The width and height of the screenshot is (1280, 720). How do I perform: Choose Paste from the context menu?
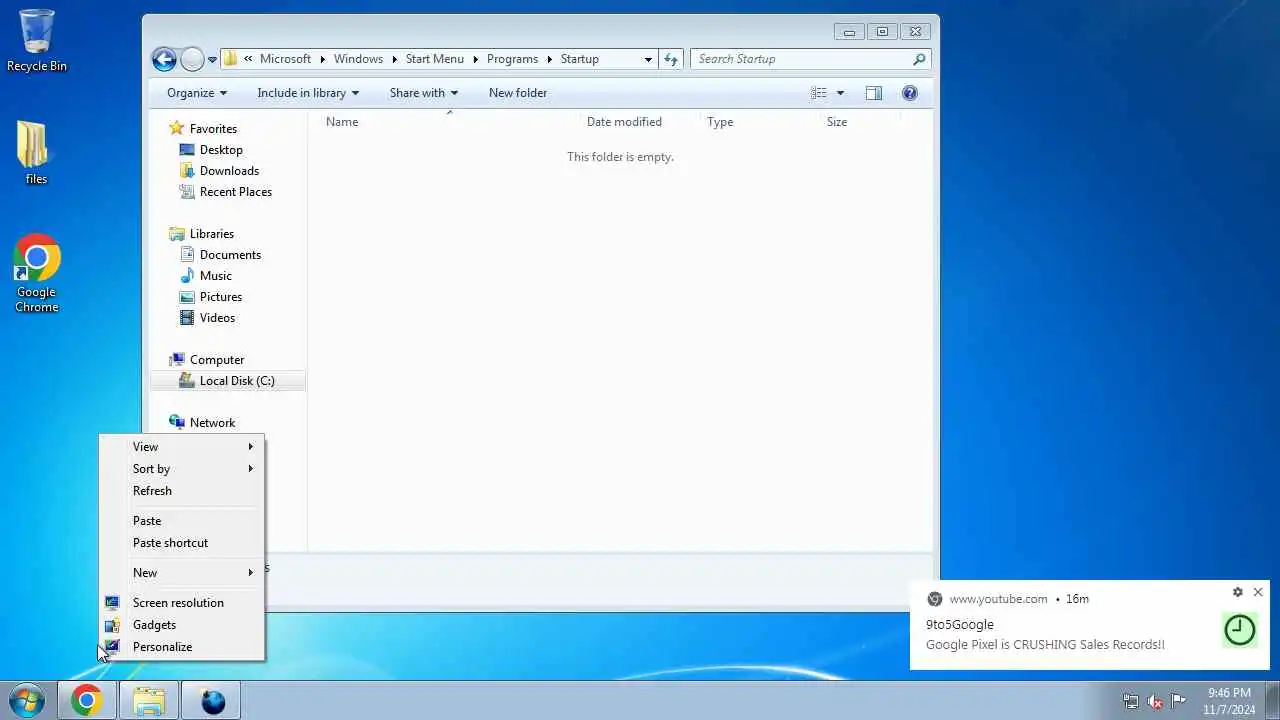[x=182, y=521]
